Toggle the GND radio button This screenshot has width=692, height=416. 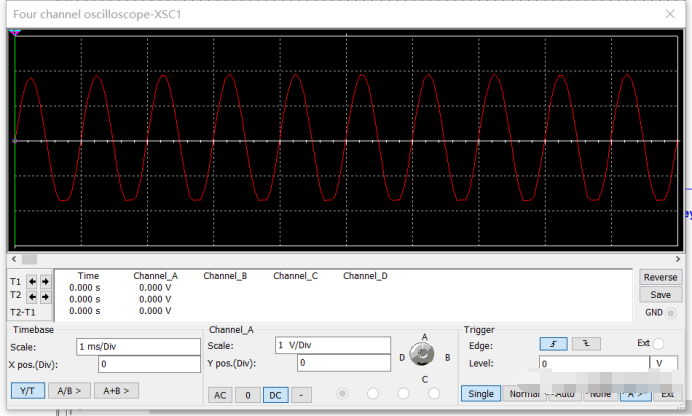pyautogui.click(x=671, y=313)
